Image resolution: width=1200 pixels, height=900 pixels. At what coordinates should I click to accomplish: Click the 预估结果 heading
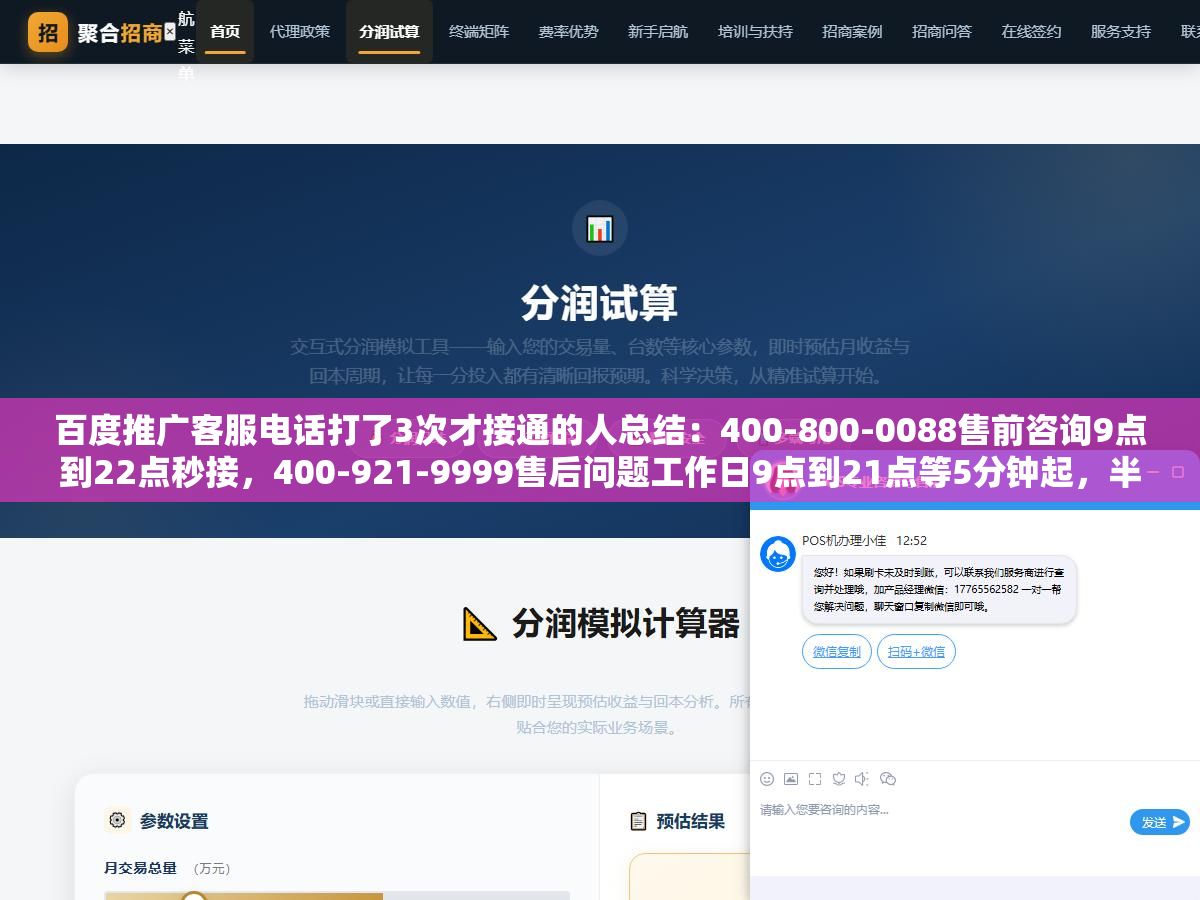click(x=691, y=821)
